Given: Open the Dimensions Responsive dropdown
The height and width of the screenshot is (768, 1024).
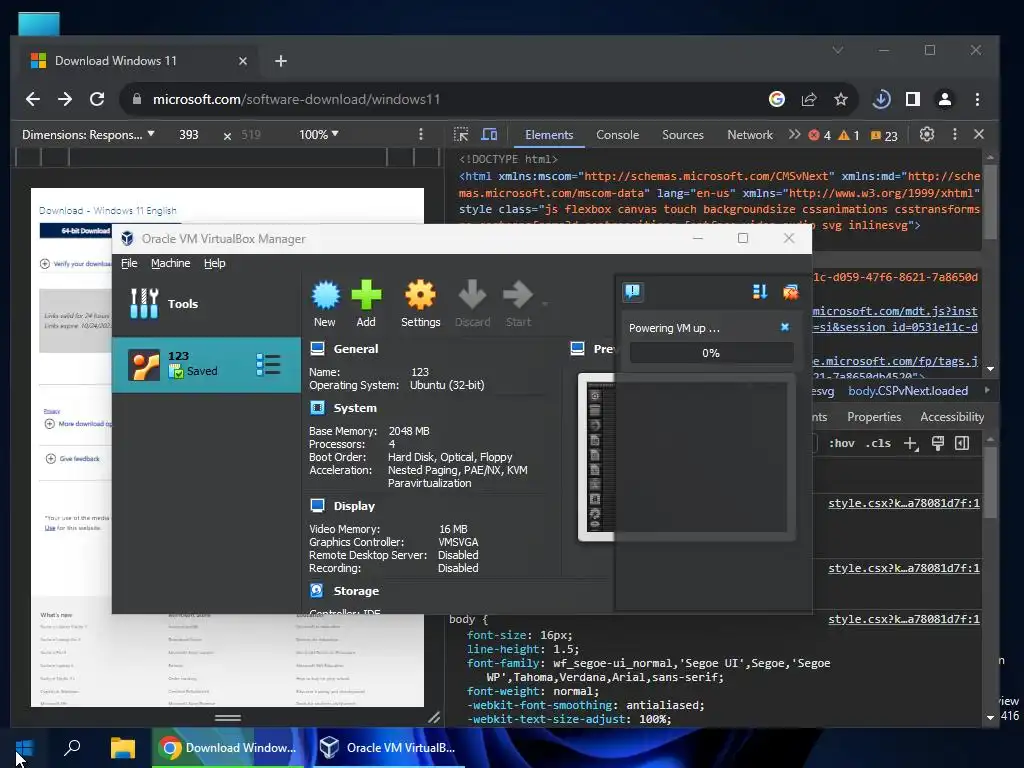Looking at the screenshot, I should coord(88,135).
